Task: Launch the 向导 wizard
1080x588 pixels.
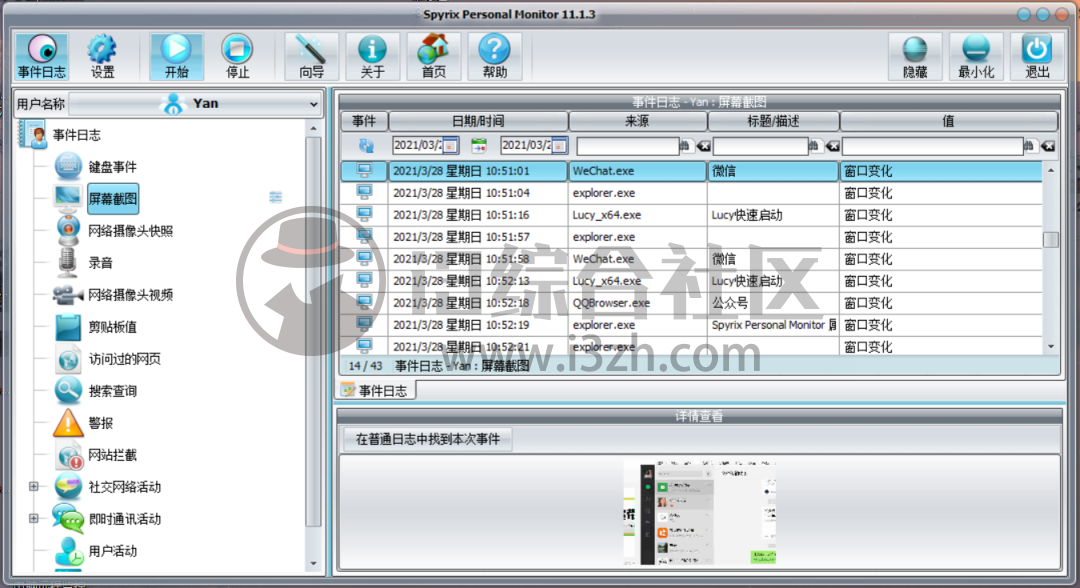Action: point(311,56)
